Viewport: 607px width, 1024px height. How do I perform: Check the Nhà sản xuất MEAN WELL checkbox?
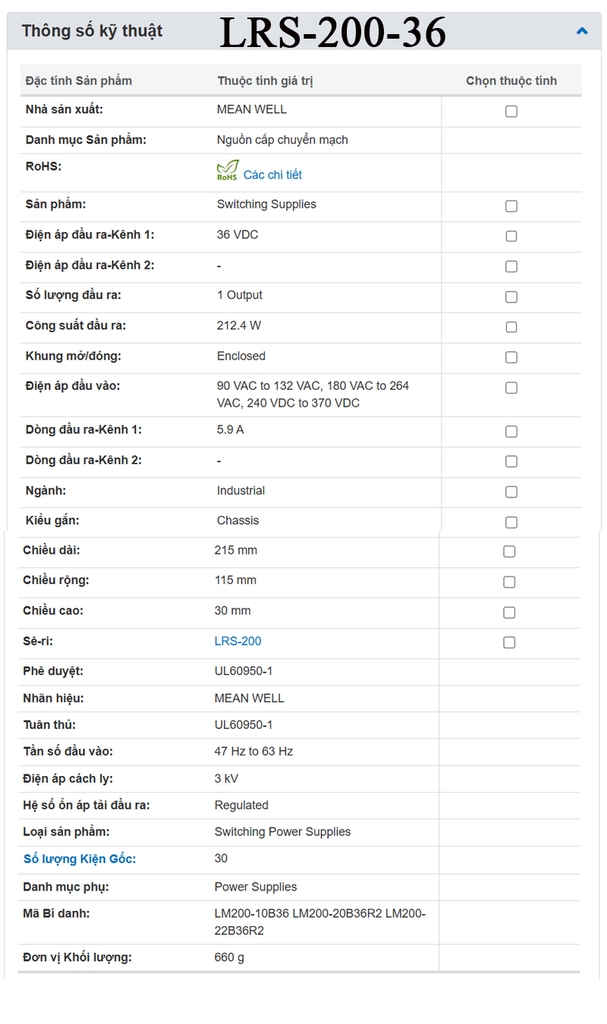[x=511, y=111]
